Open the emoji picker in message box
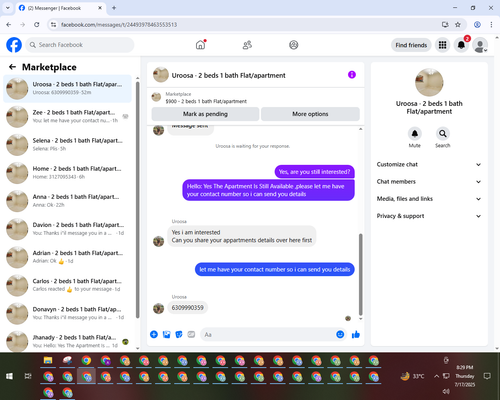This screenshot has width=500, height=400. [340, 334]
